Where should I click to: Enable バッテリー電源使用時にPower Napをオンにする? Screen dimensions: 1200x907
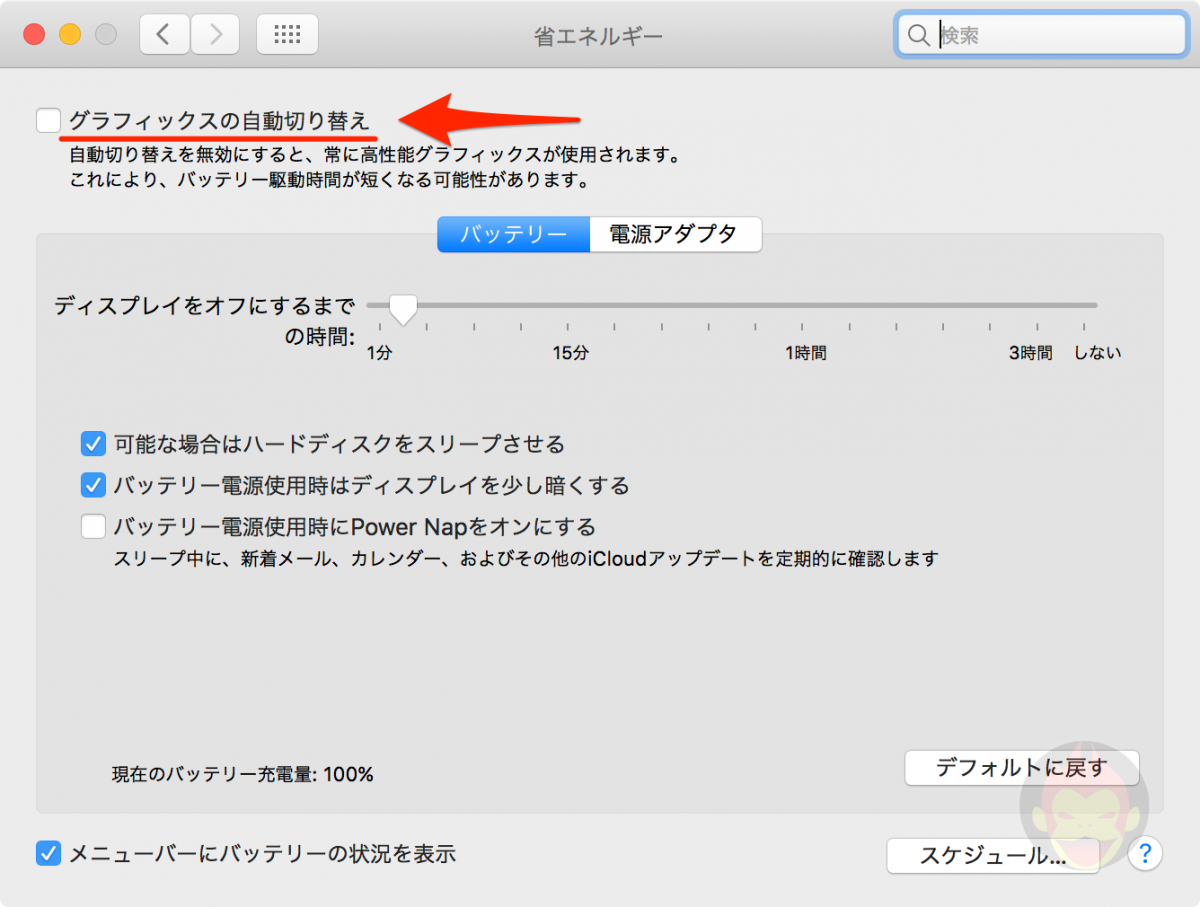coord(93,526)
